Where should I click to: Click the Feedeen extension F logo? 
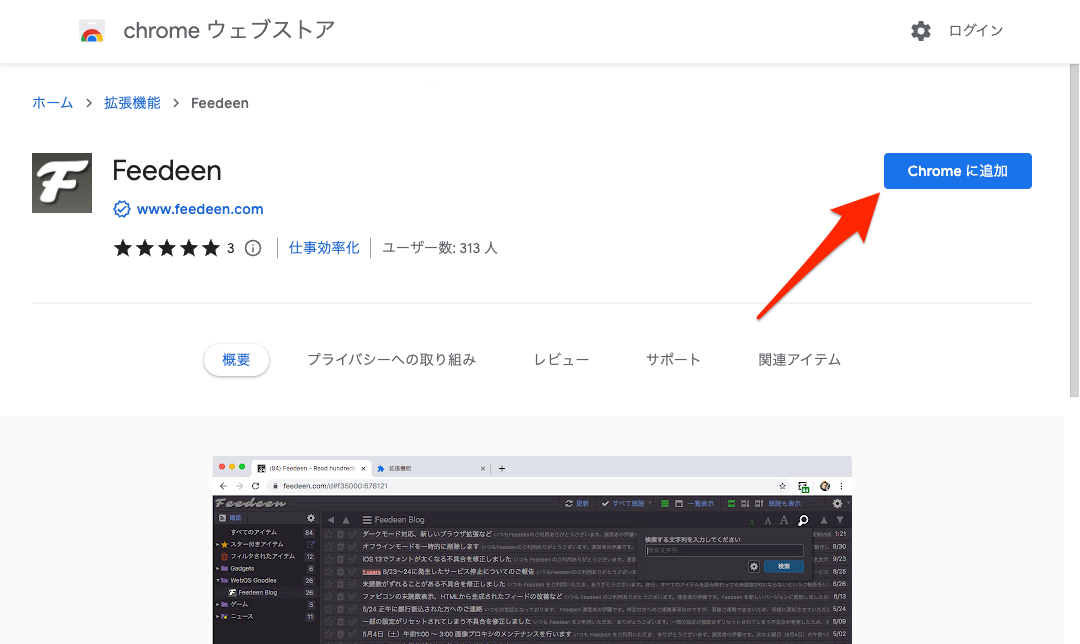tap(62, 183)
